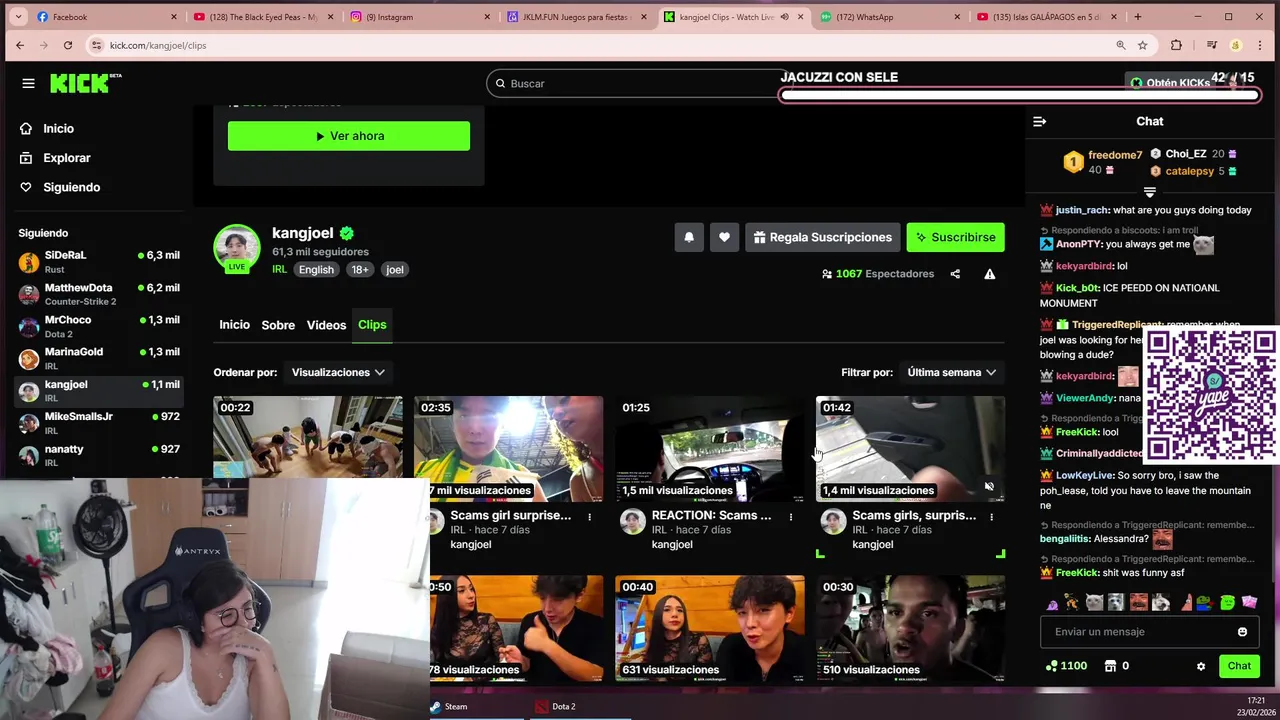The height and width of the screenshot is (720, 1280).
Task: Switch to the WhatsApp browser tab
Action: 888,17
